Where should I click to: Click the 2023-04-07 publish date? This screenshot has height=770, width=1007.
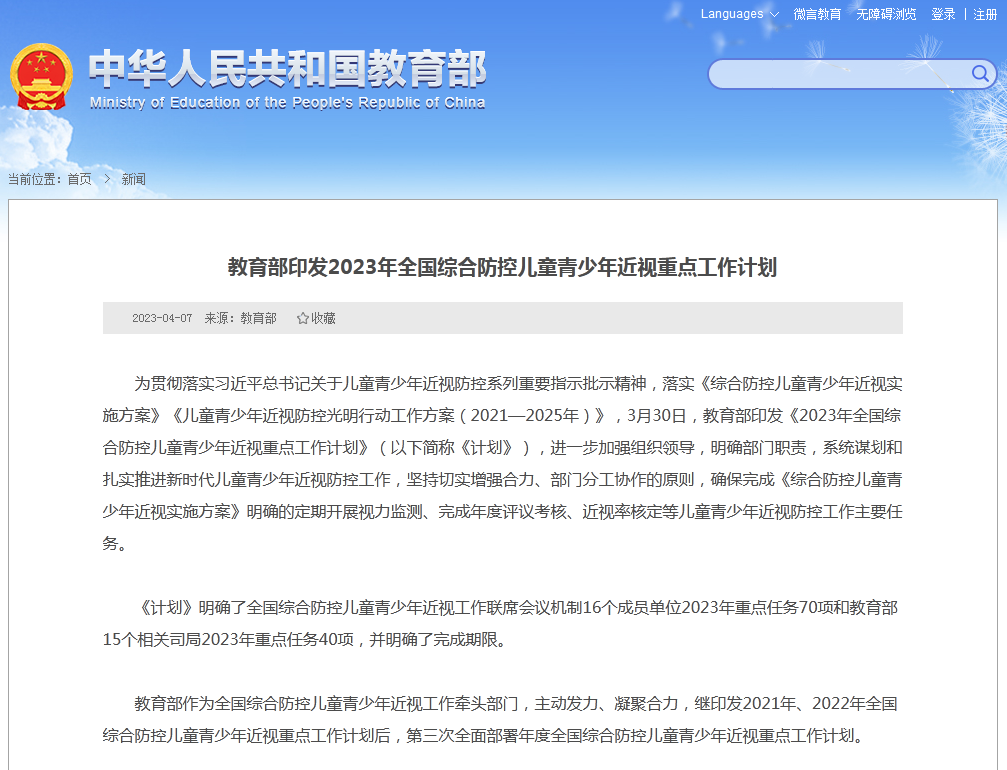(x=162, y=318)
